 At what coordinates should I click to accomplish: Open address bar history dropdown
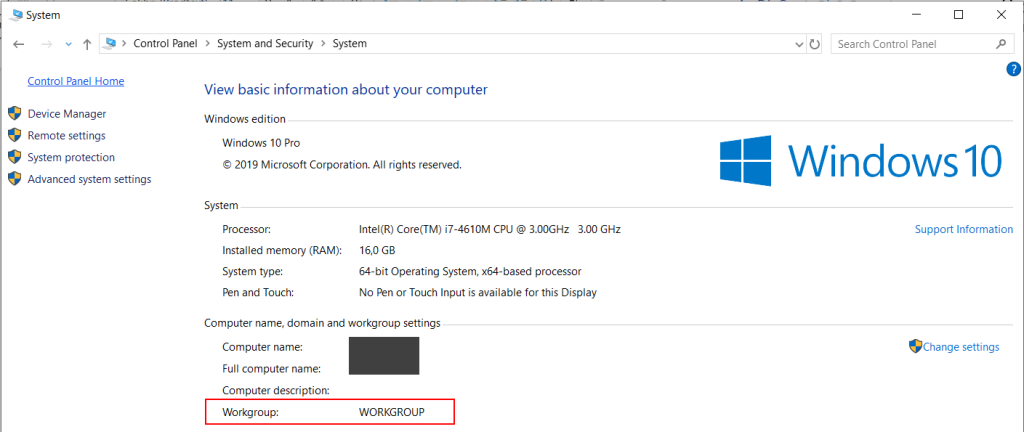coord(799,44)
